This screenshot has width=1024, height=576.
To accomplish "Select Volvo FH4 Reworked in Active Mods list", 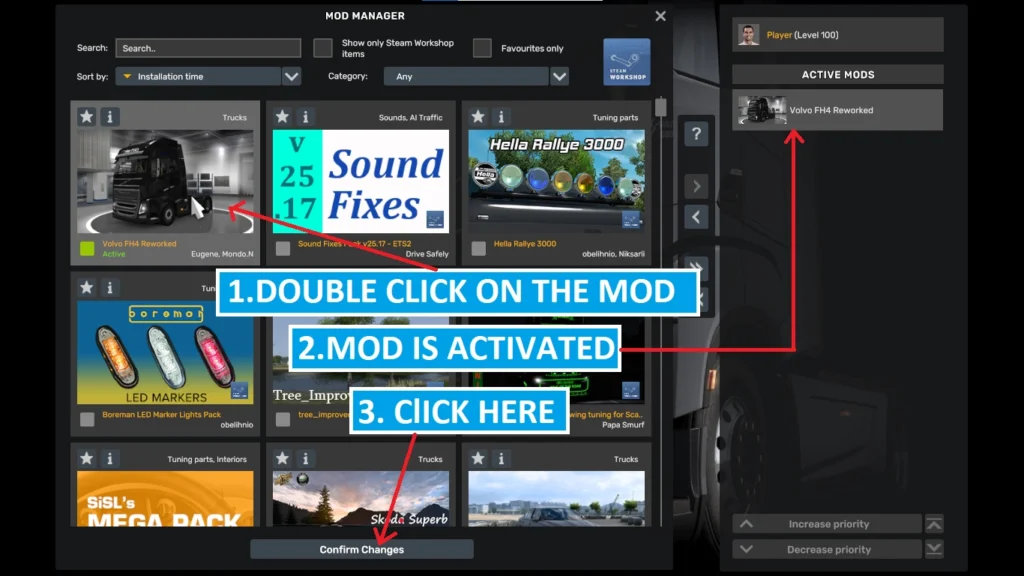I will tap(837, 110).
